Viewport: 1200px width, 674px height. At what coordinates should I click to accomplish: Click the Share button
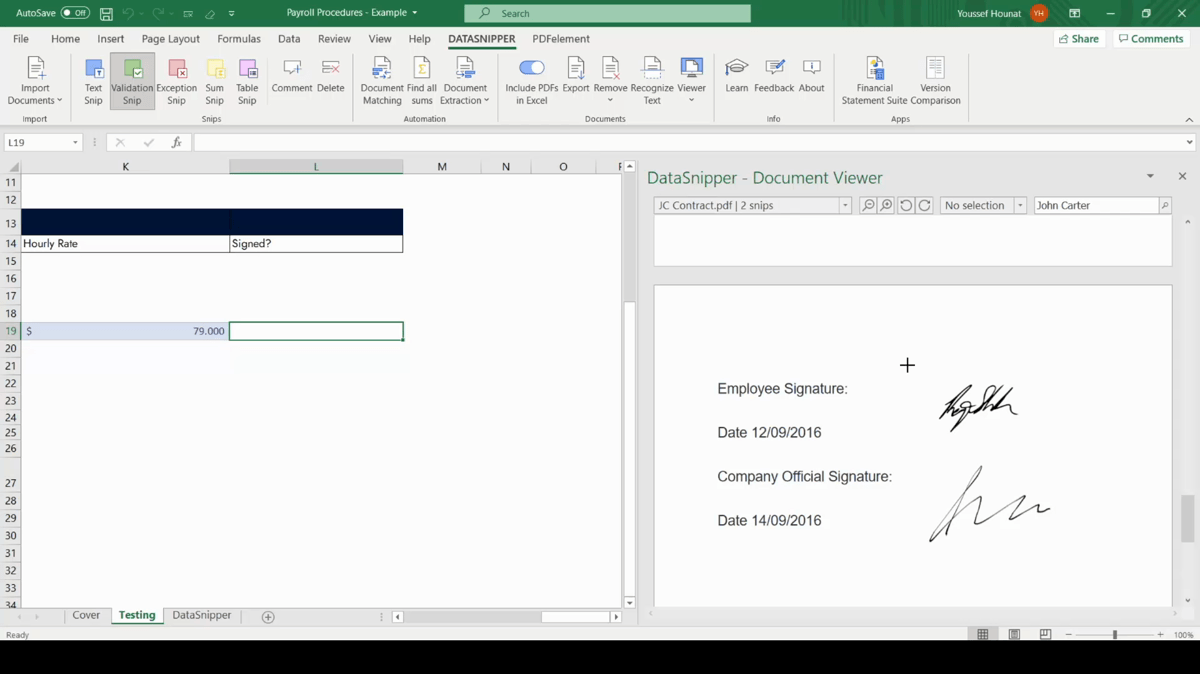tap(1079, 38)
